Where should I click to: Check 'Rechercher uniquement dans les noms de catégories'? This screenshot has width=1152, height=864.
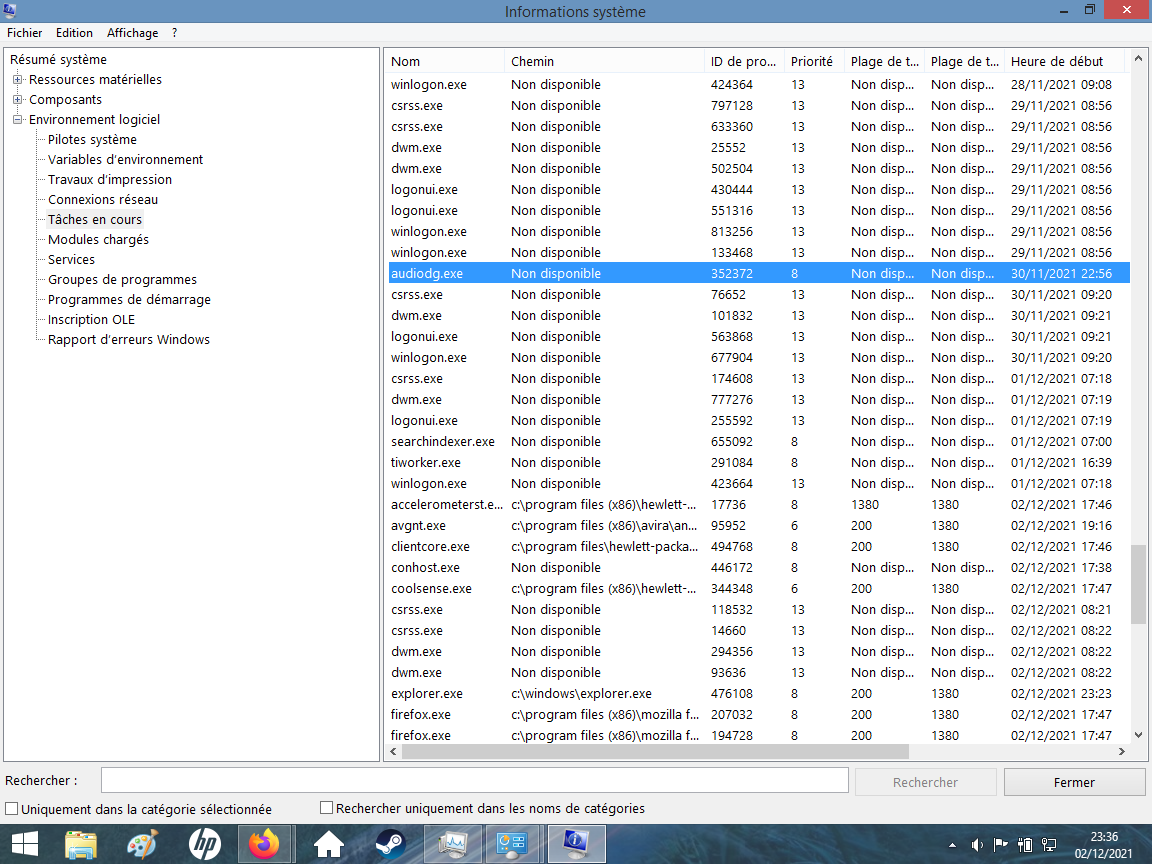pos(326,808)
